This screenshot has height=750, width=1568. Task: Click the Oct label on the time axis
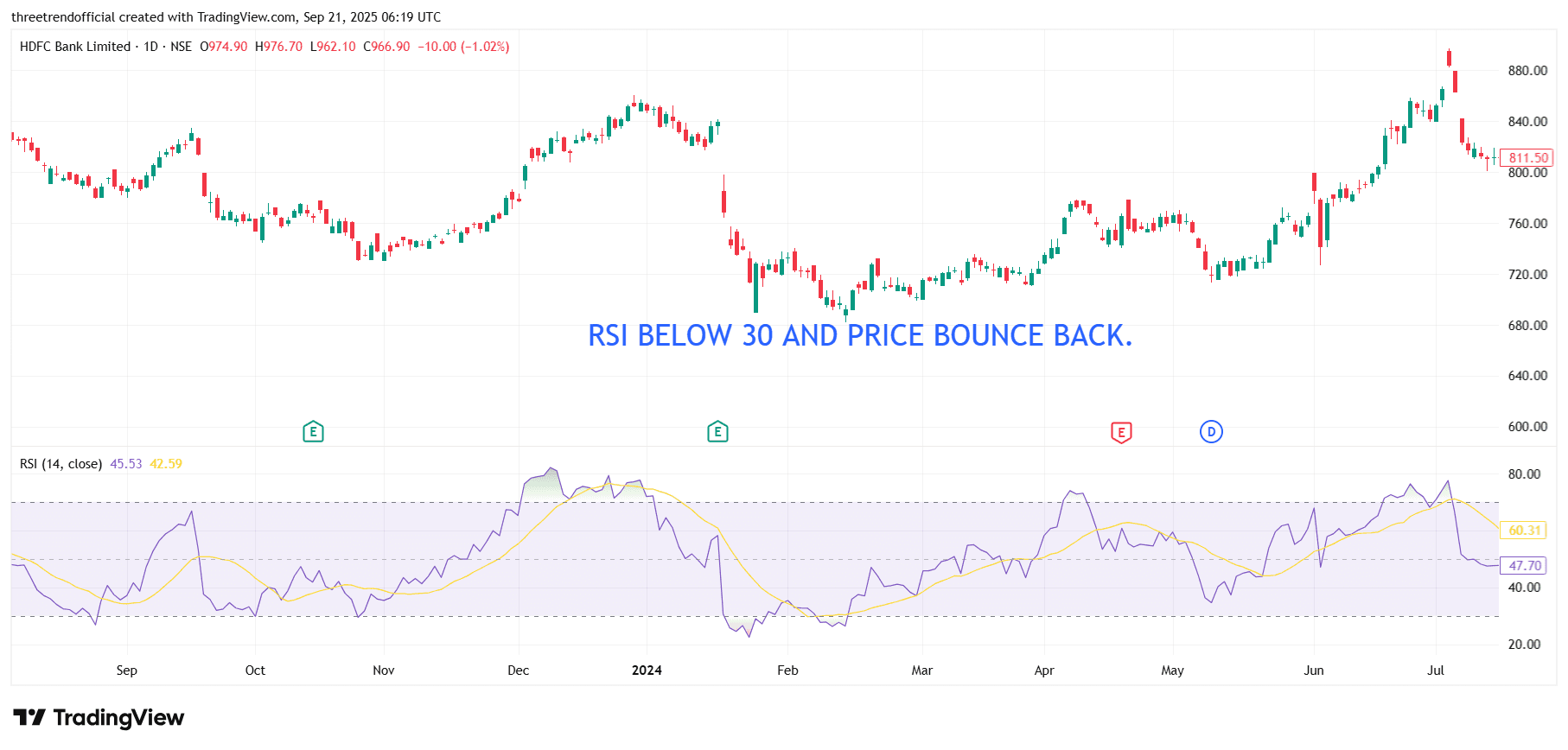(255, 671)
